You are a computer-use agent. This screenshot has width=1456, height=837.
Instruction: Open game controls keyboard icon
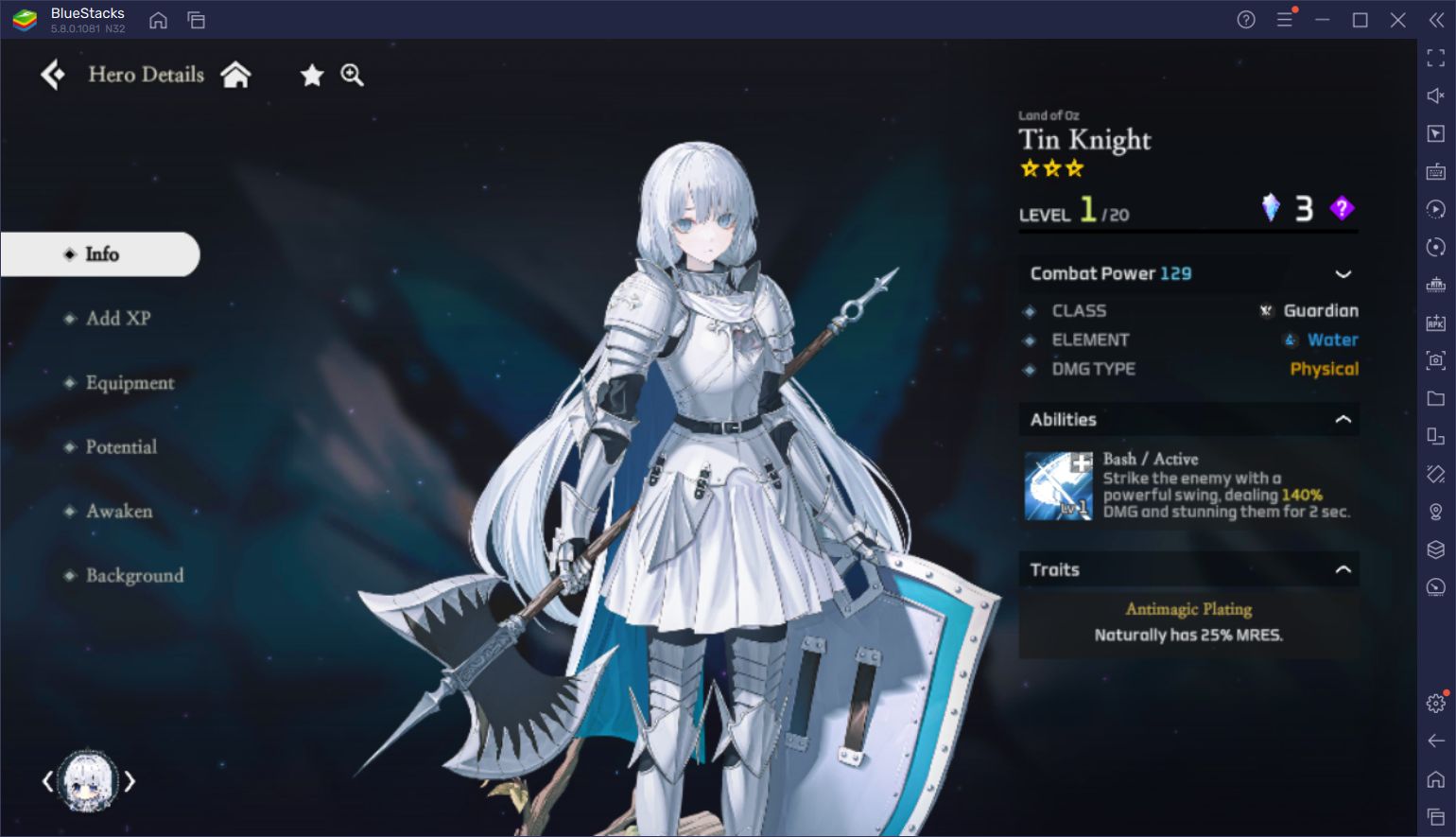[1436, 171]
